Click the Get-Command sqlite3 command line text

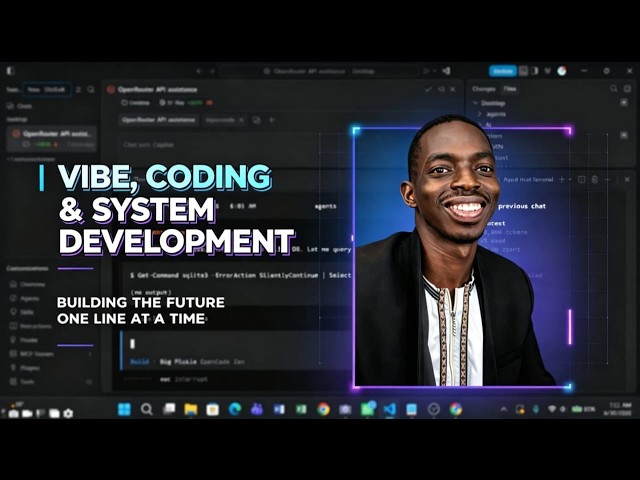click(240, 276)
